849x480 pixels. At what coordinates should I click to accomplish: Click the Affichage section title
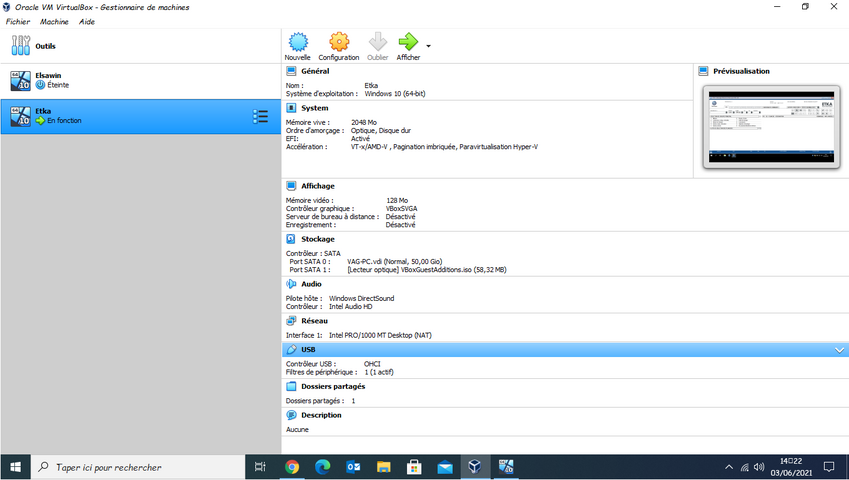pos(318,186)
